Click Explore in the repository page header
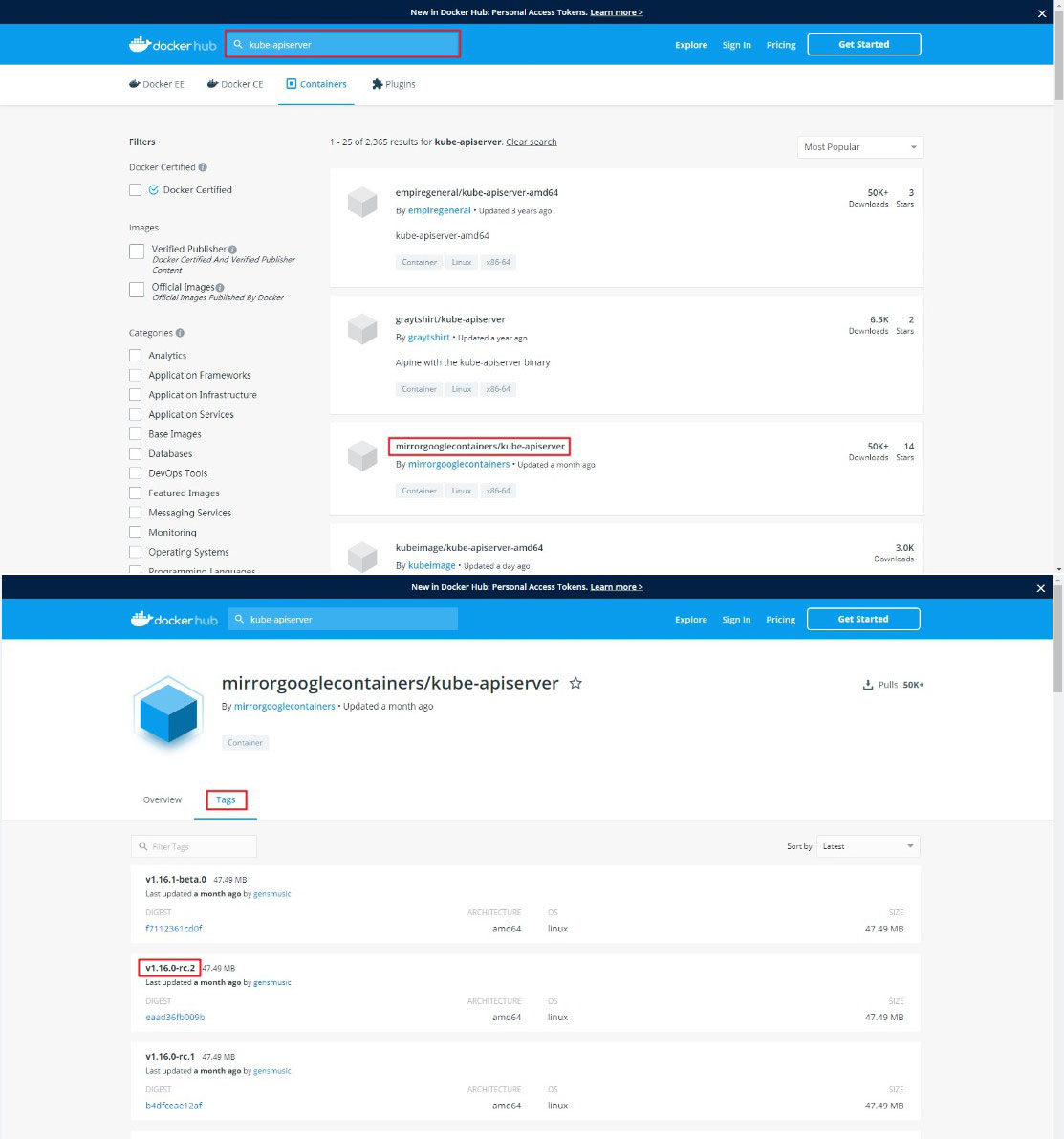1064x1139 pixels. tap(691, 620)
